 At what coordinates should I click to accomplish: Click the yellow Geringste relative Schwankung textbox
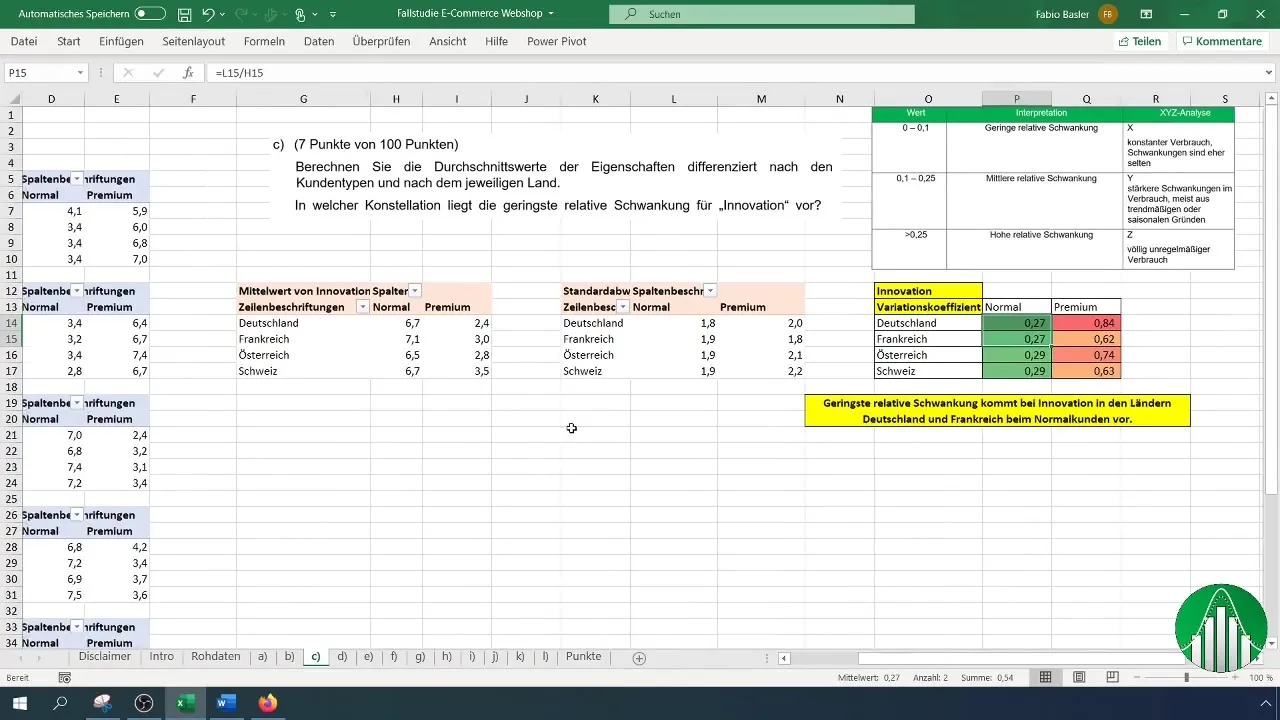(997, 411)
